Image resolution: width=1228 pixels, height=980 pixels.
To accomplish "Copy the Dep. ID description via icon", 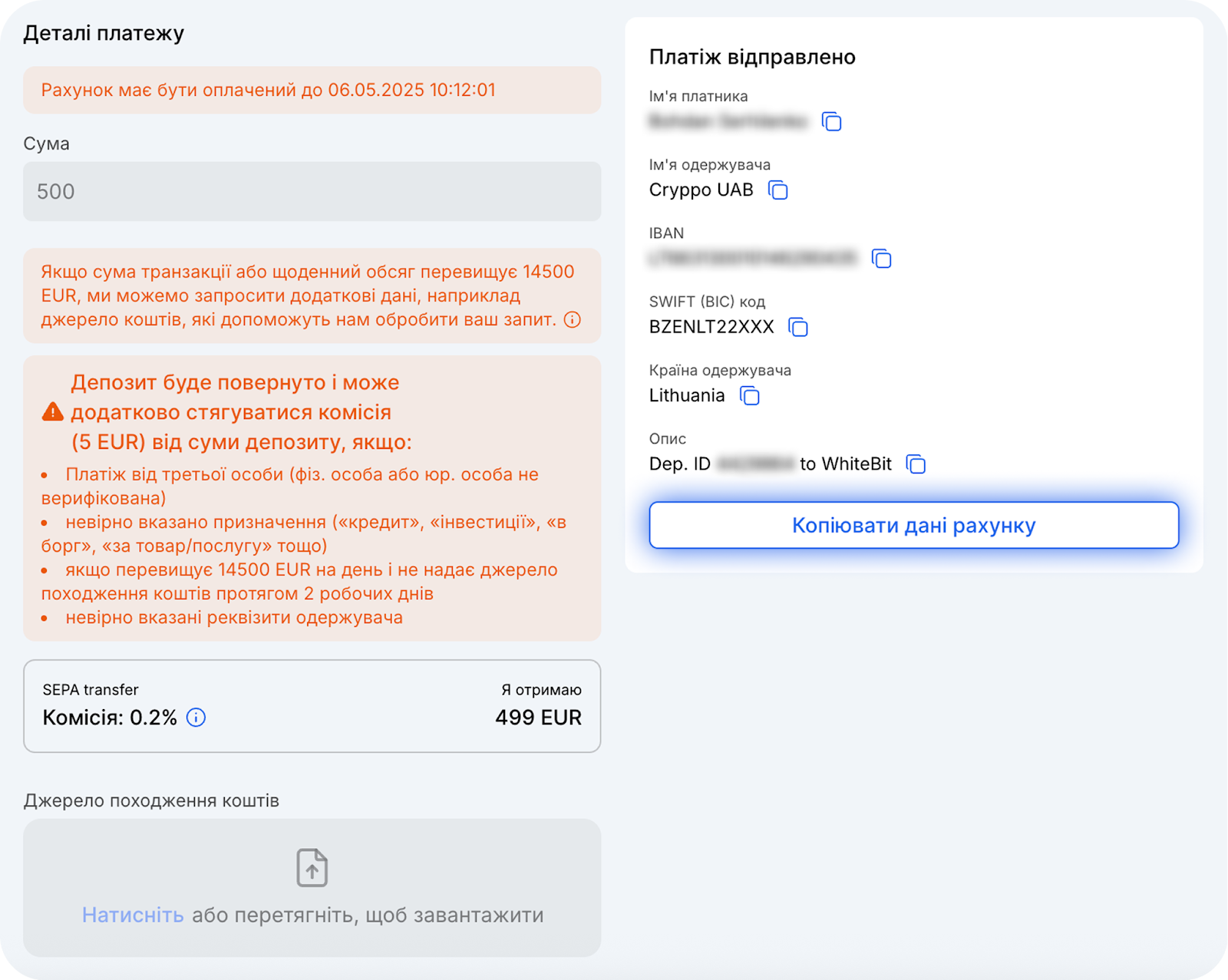I will (x=916, y=464).
